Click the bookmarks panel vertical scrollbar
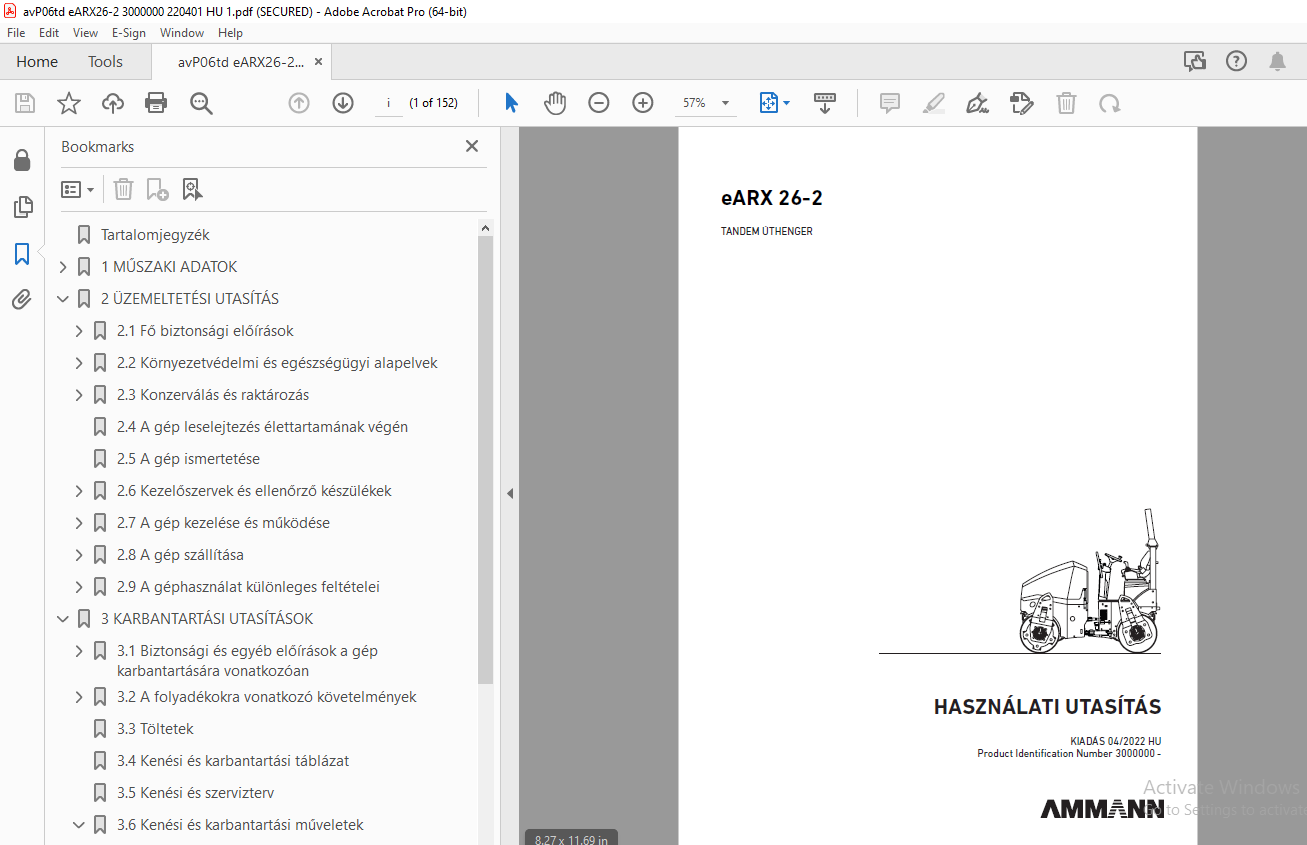1307x845 pixels. point(486,460)
